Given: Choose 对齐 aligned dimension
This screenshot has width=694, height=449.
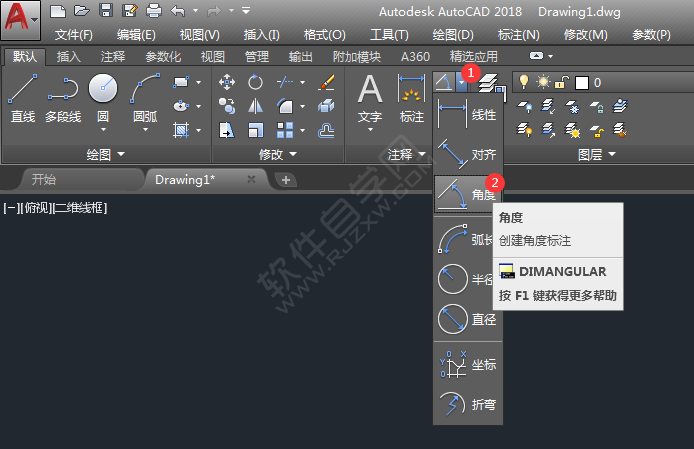Looking at the screenshot, I should [x=467, y=155].
